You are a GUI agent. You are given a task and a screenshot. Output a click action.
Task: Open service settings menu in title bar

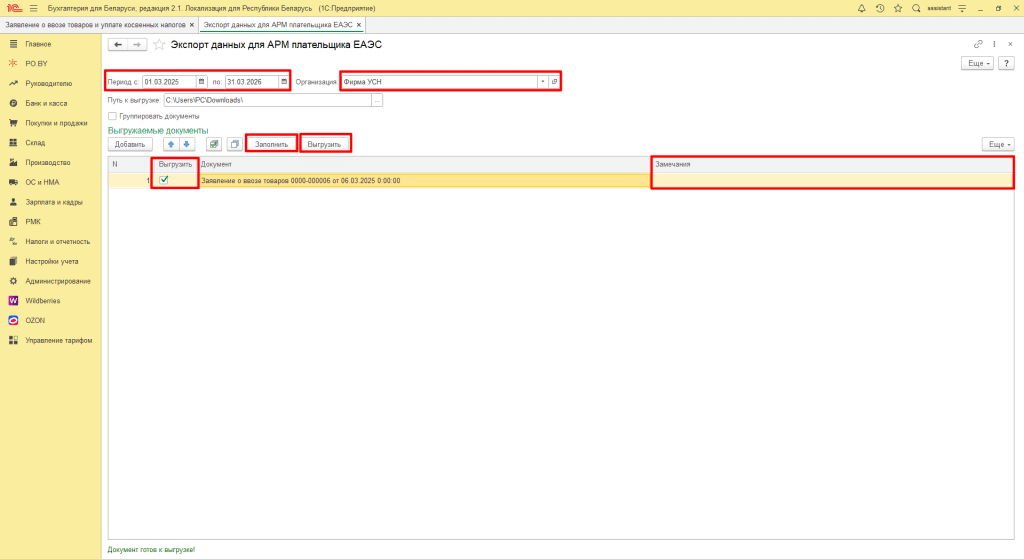point(962,8)
